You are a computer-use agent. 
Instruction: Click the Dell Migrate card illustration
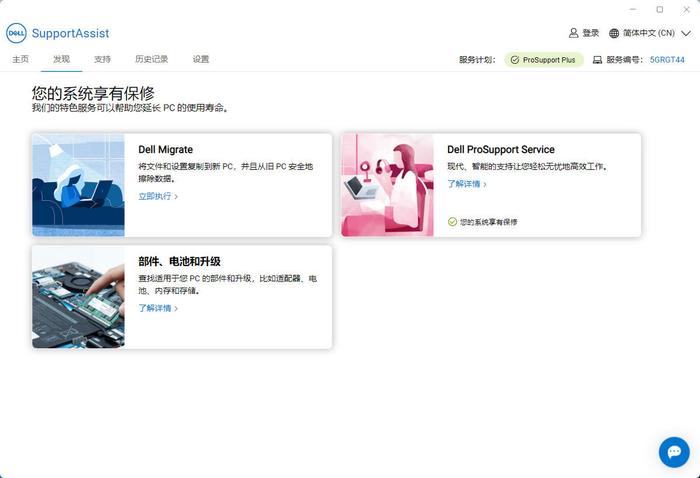tap(78, 185)
